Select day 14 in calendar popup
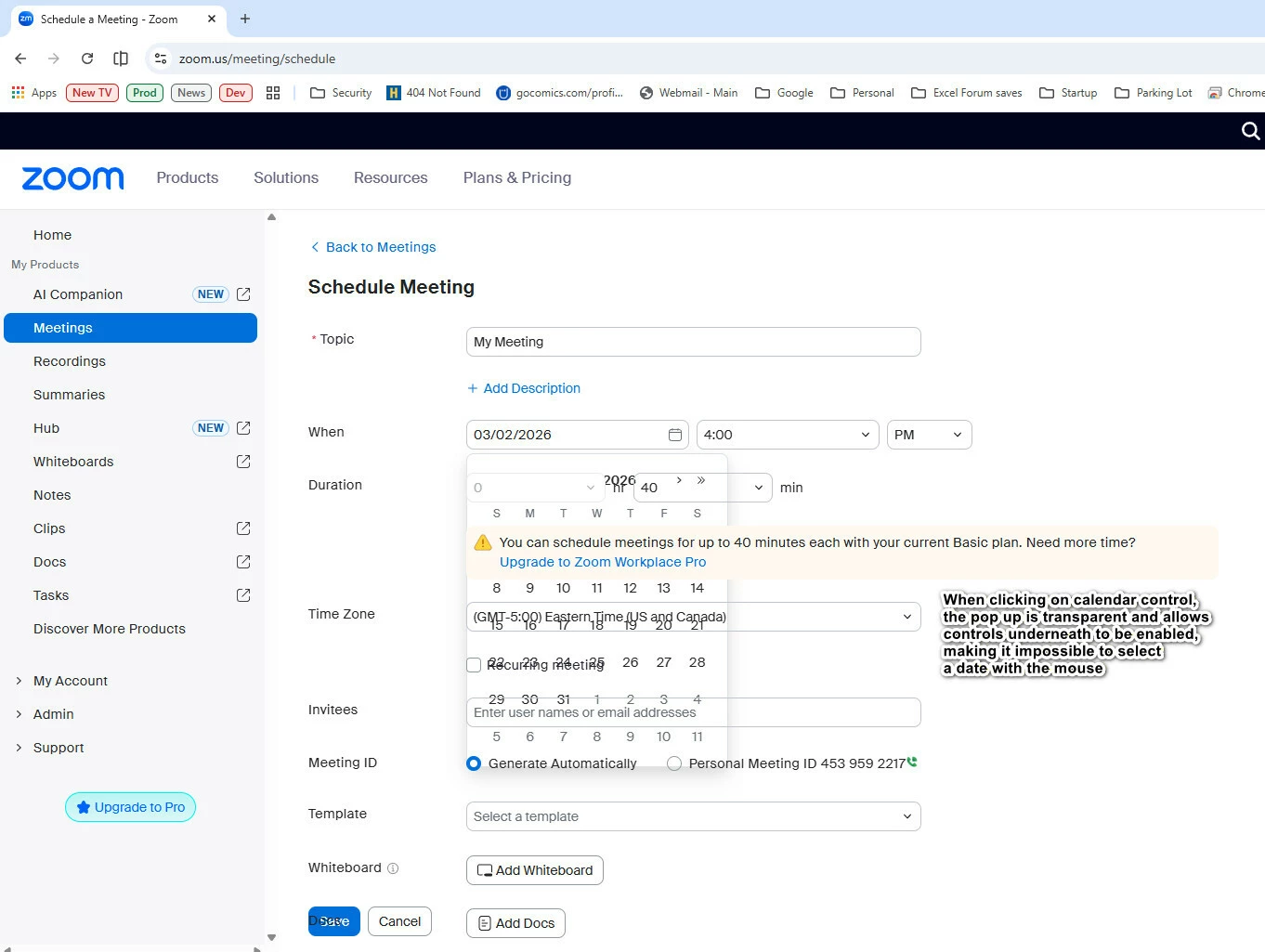 coord(698,588)
